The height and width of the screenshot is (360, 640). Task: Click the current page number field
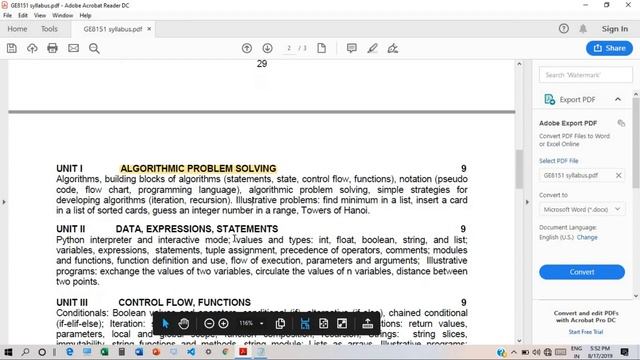coord(289,48)
